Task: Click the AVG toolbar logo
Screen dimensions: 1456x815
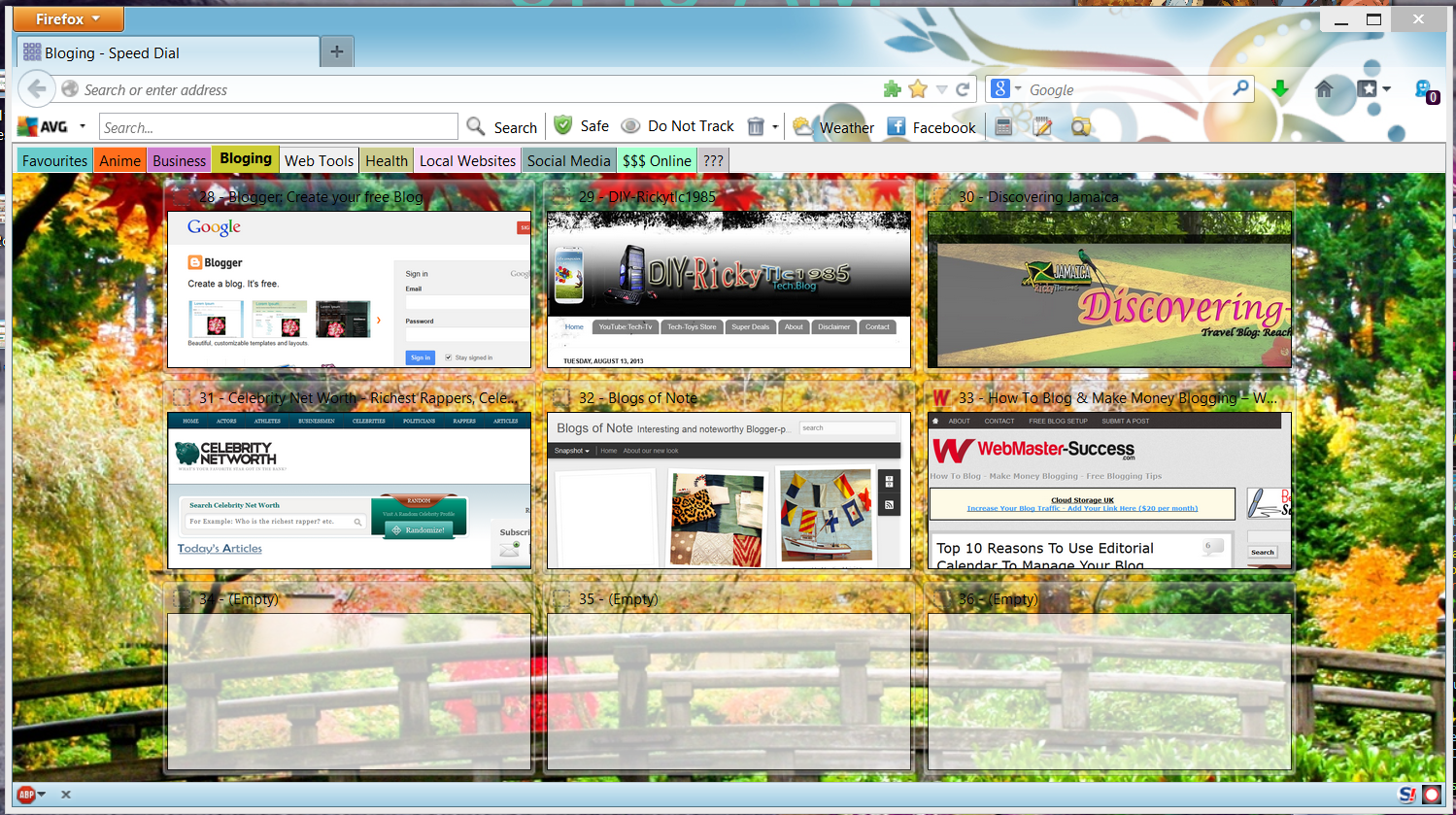Action: coord(43,126)
